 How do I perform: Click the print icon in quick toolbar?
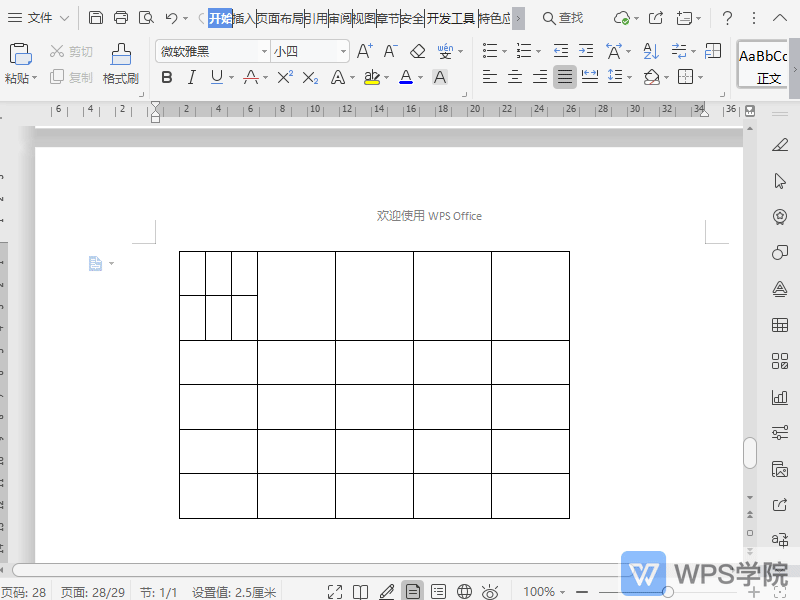point(121,18)
